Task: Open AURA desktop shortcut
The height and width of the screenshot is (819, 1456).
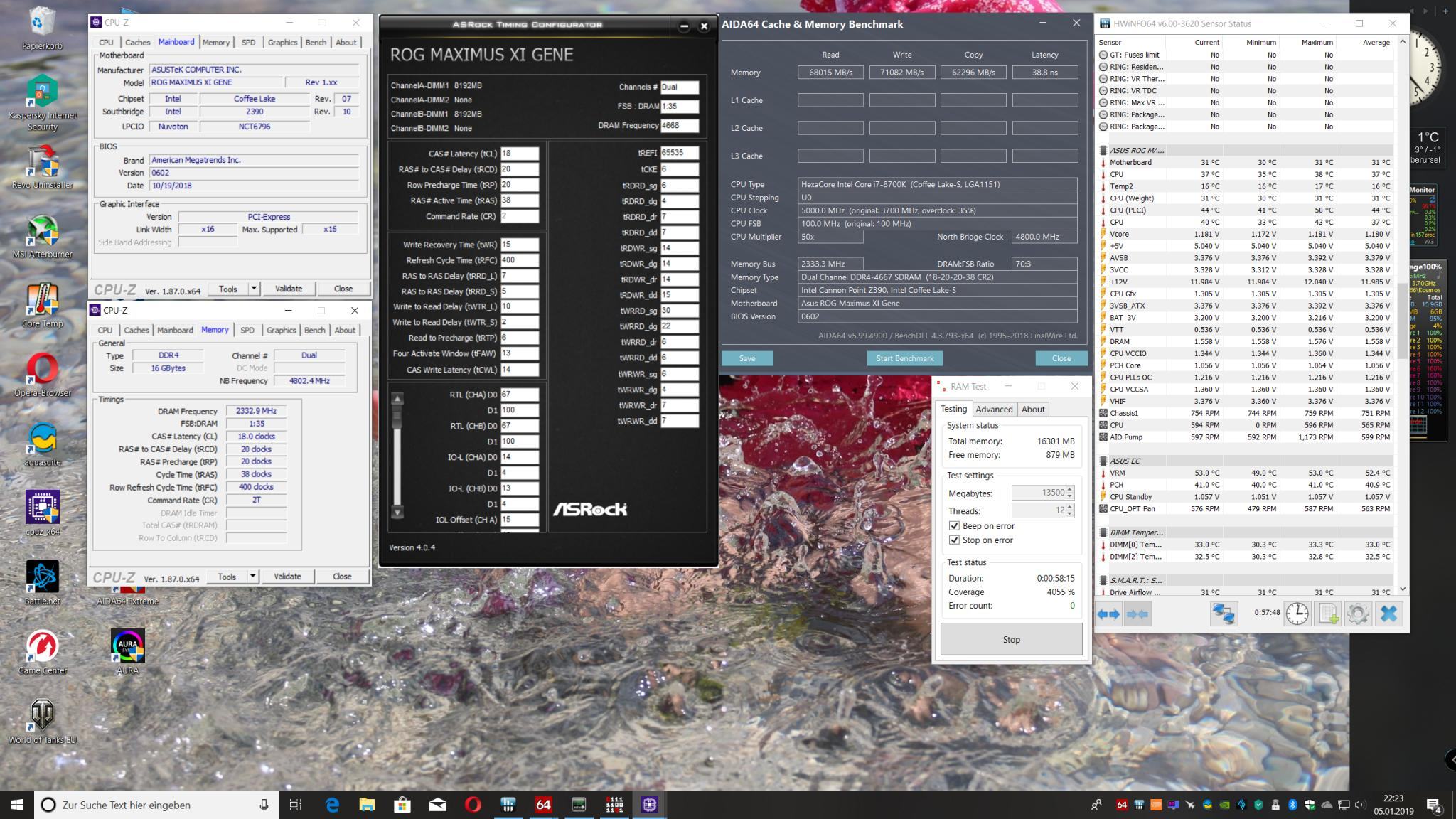Action: [128, 653]
